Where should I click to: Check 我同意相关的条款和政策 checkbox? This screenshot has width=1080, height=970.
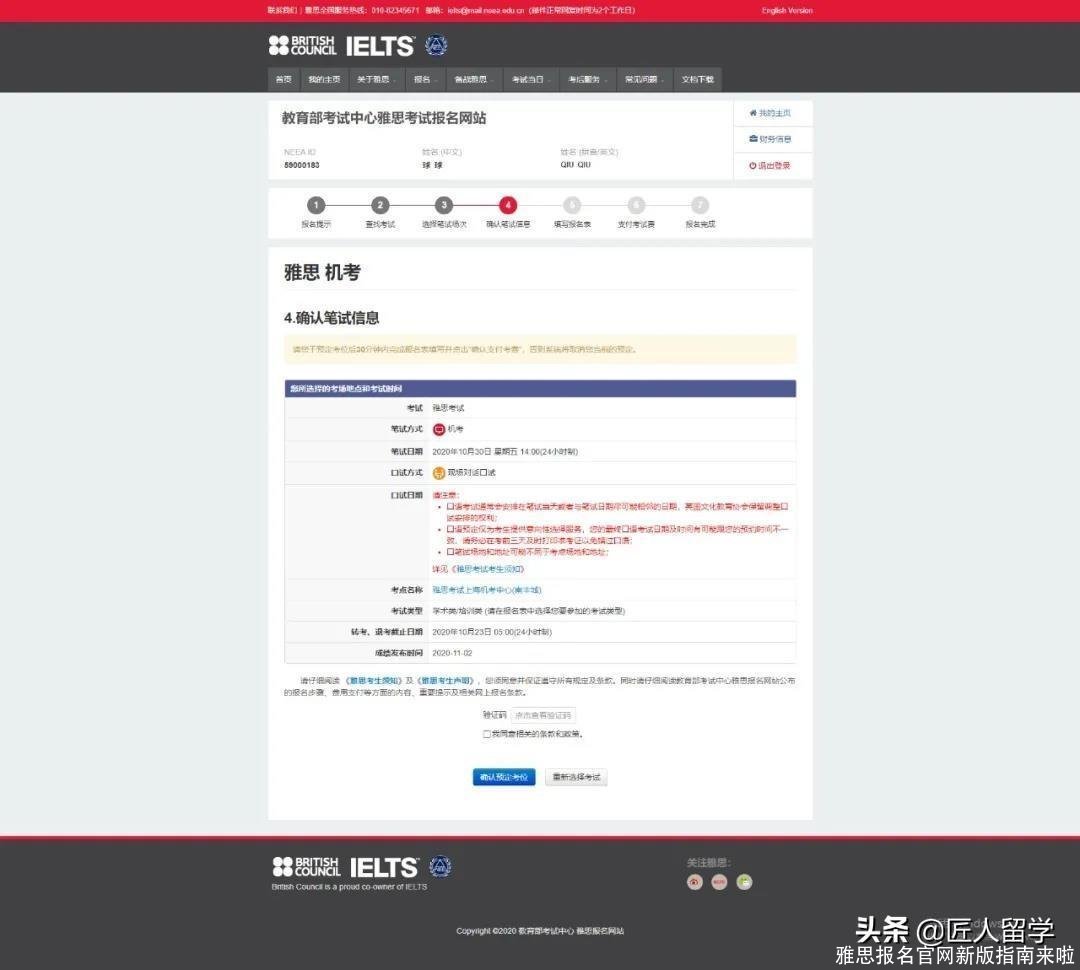pyautogui.click(x=487, y=734)
